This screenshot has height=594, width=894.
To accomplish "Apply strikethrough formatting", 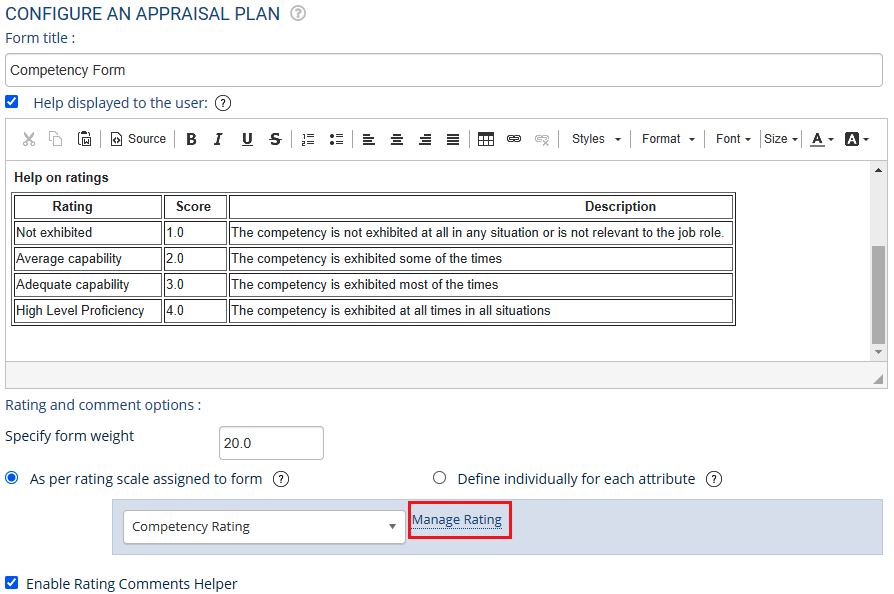I will [x=275, y=140].
